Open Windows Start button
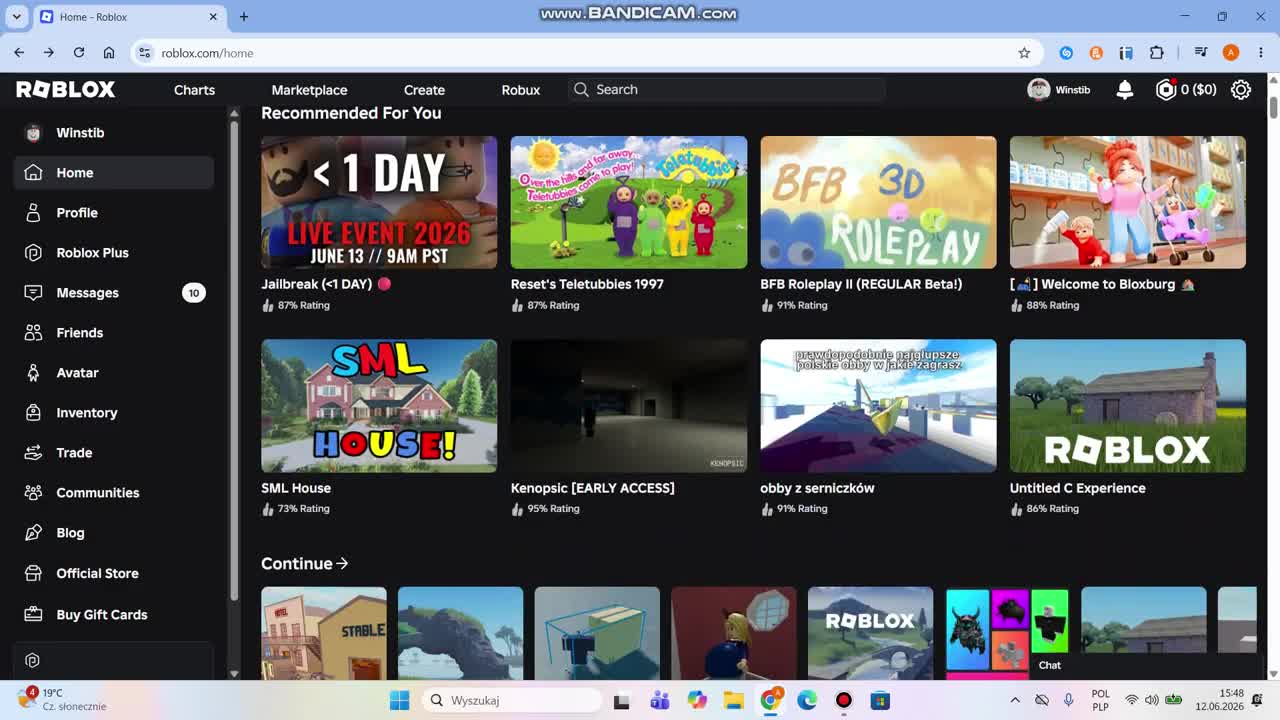Screen dimensions: 1280x720 click(x=399, y=700)
